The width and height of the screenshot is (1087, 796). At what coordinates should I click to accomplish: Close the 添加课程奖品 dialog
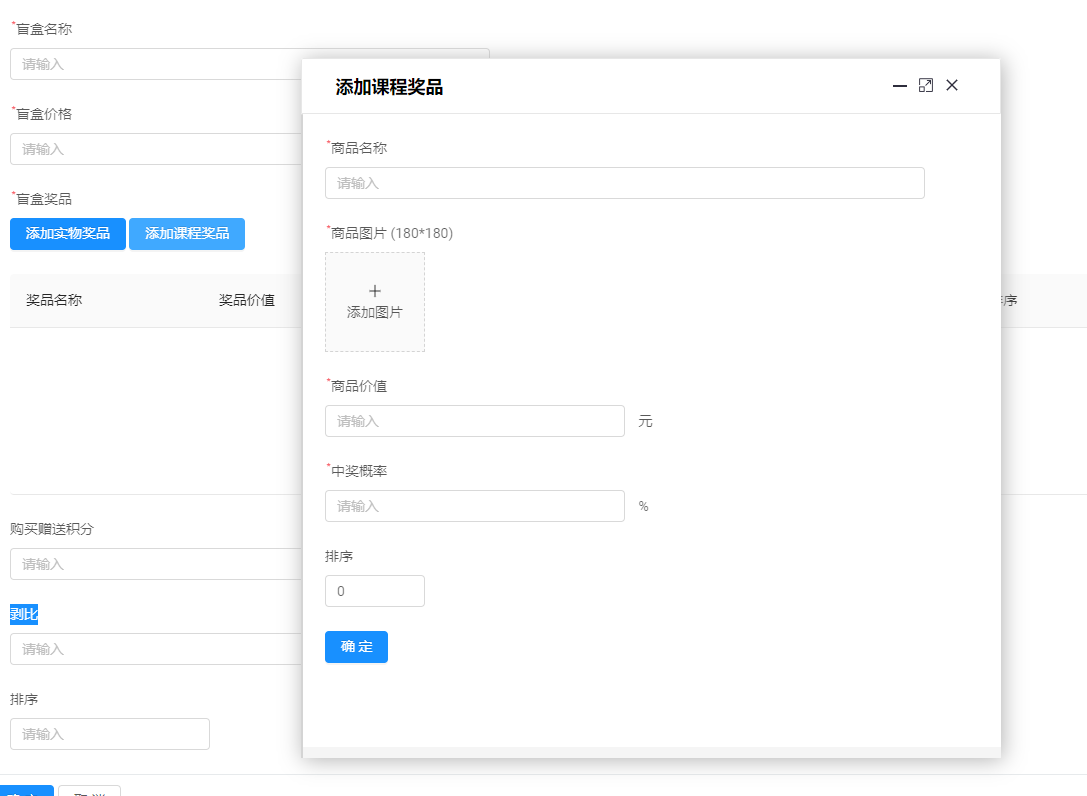tap(952, 85)
